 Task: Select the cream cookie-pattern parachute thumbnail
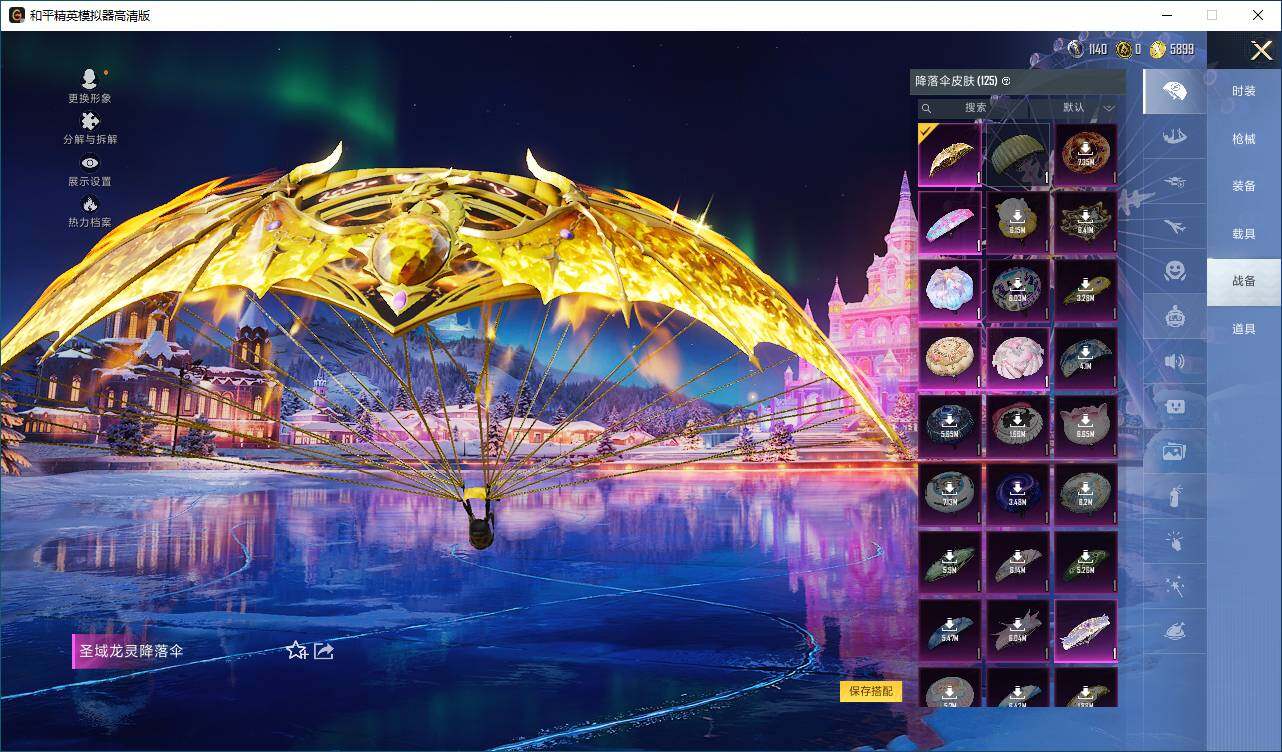coord(950,359)
